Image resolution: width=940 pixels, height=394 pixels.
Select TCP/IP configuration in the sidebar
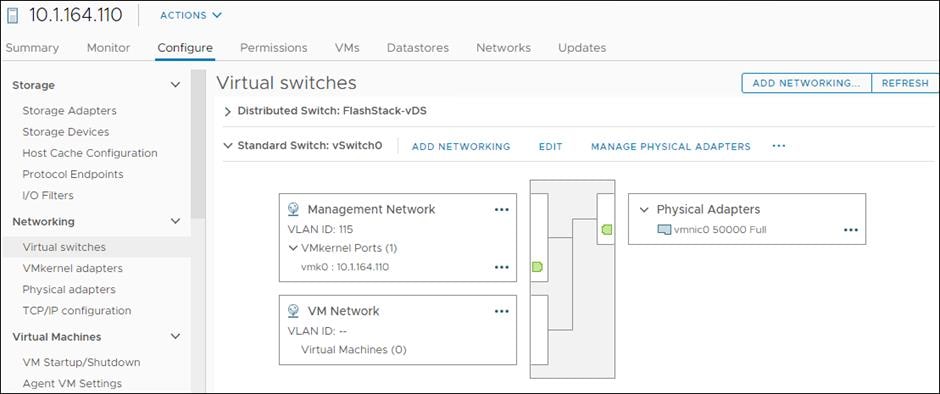[x=77, y=311]
